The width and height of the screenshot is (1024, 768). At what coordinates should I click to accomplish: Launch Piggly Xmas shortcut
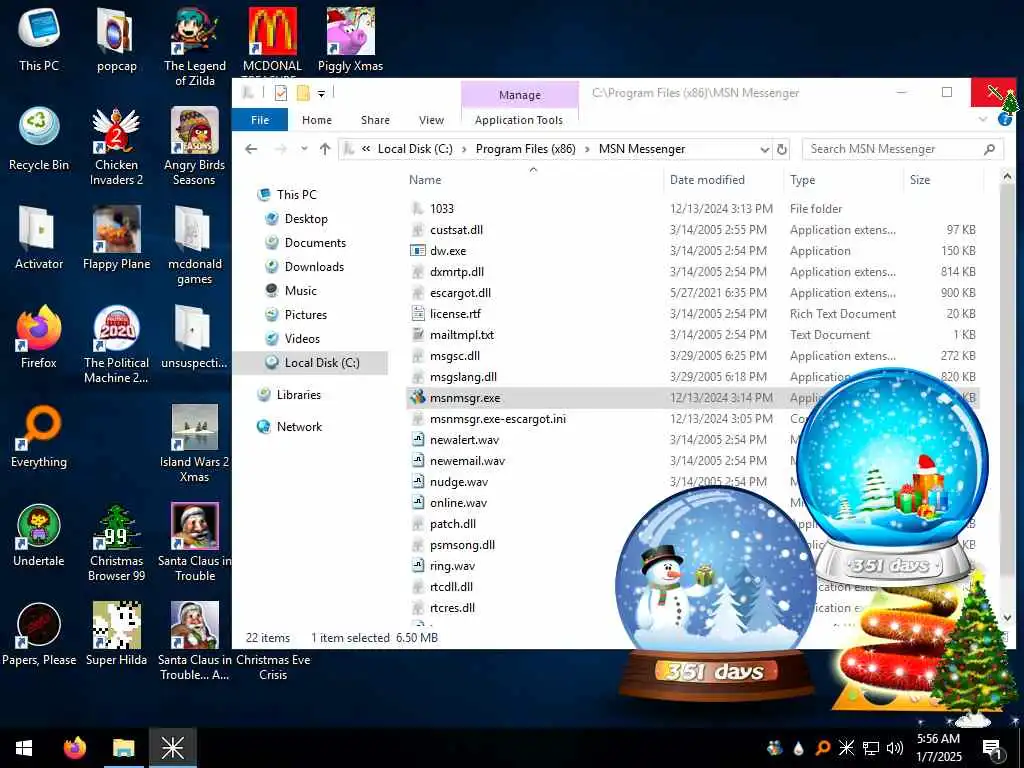[351, 39]
